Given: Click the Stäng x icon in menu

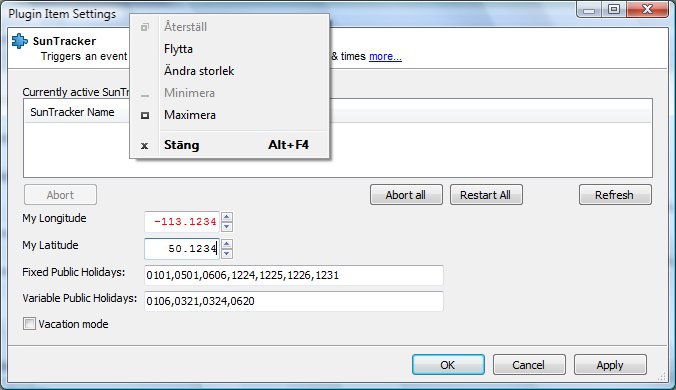Looking at the screenshot, I should click(144, 146).
